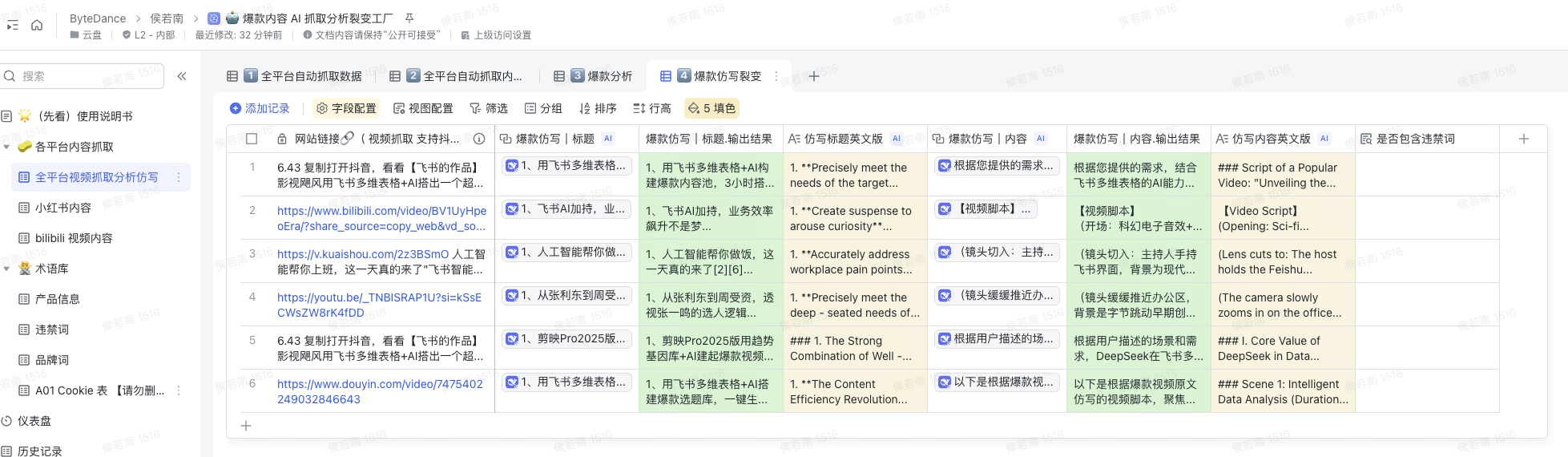
Task: Collapse the 术语库 folder
Action: [7, 269]
